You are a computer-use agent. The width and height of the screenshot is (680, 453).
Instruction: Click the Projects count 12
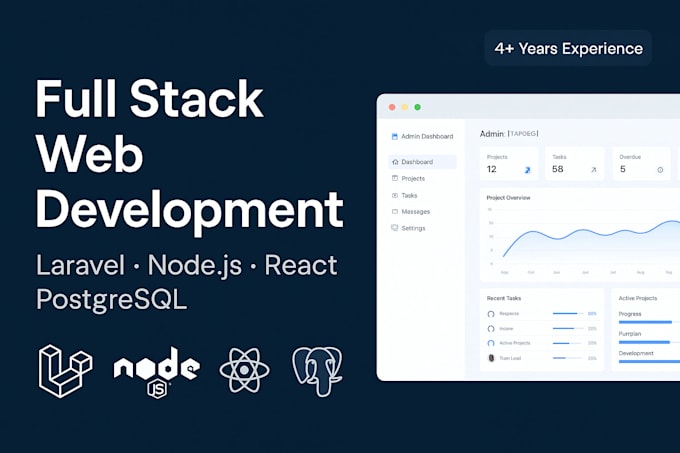(491, 169)
